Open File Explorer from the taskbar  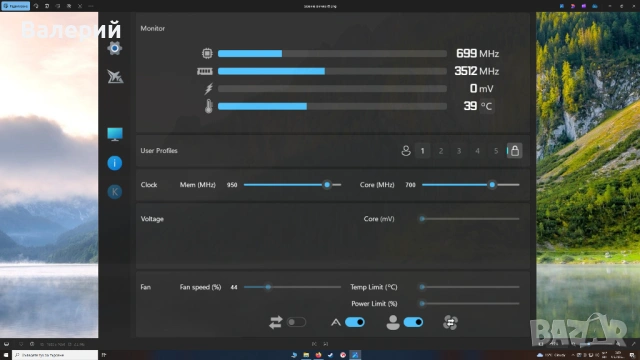306,355
